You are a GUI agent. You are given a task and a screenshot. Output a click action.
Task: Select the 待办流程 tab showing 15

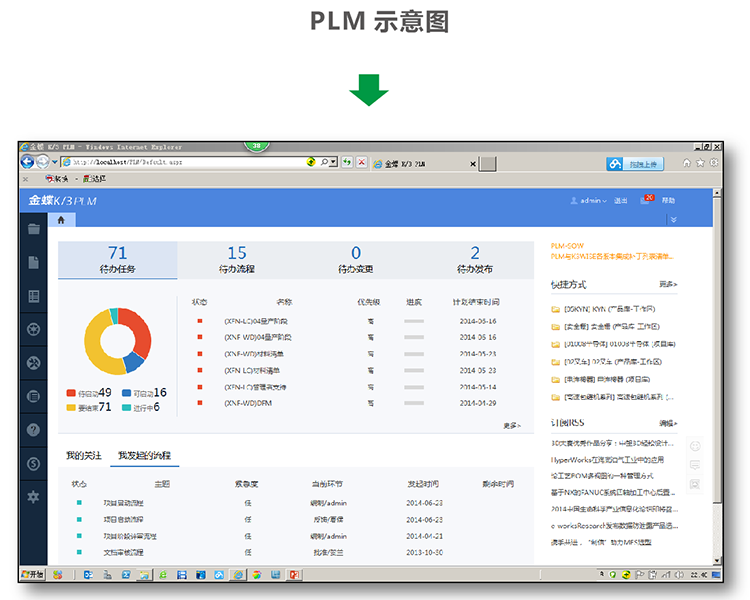click(x=237, y=260)
